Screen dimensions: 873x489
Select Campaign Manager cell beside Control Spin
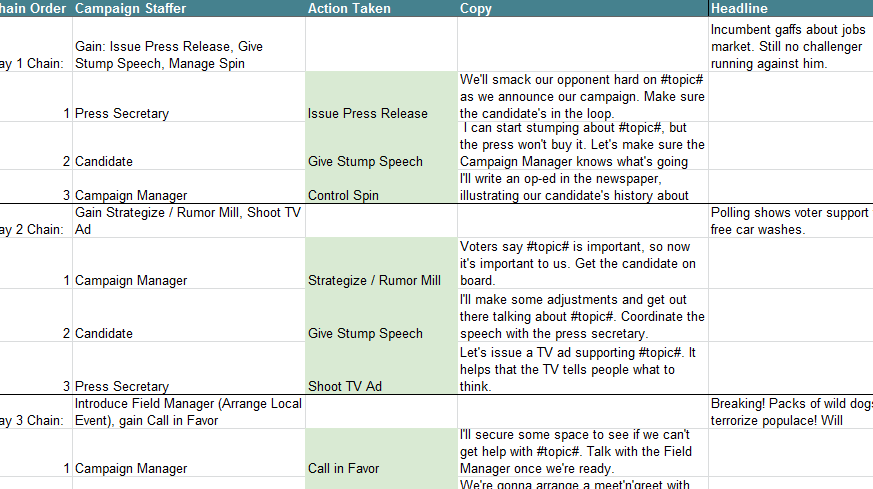pyautogui.click(x=189, y=187)
